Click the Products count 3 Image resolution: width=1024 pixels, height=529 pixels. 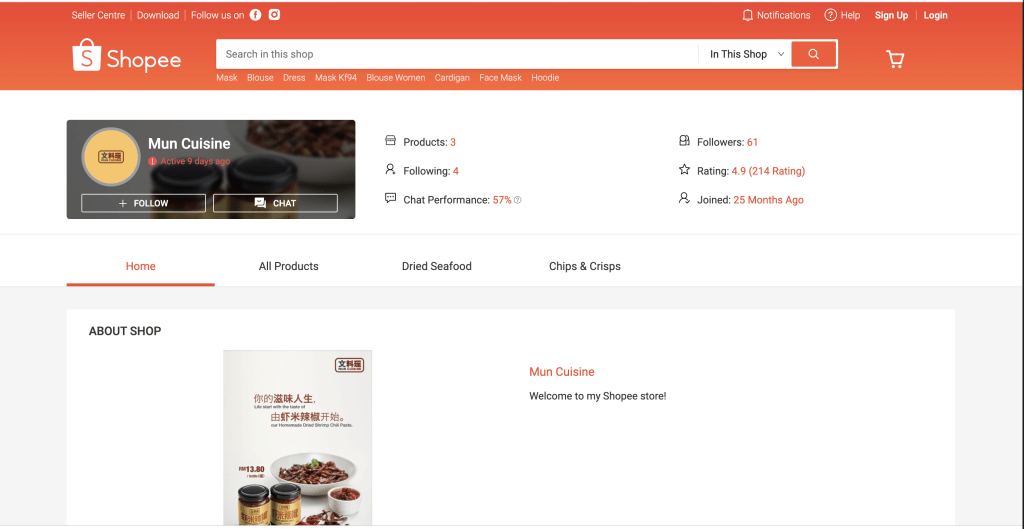click(x=453, y=142)
